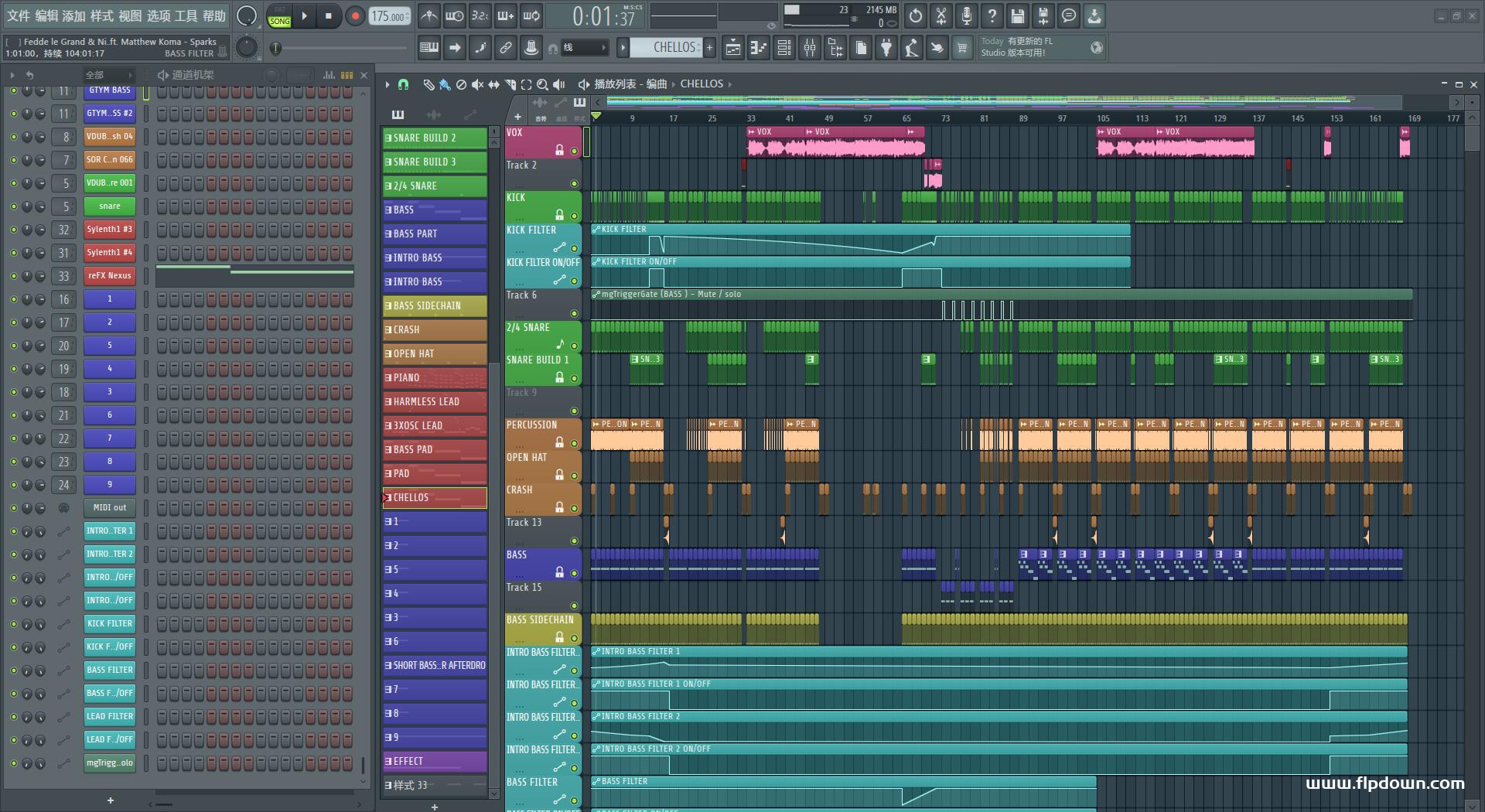Image resolution: width=1485 pixels, height=812 pixels.
Task: Select the zoom magnifier tool in playlist
Action: click(x=542, y=84)
